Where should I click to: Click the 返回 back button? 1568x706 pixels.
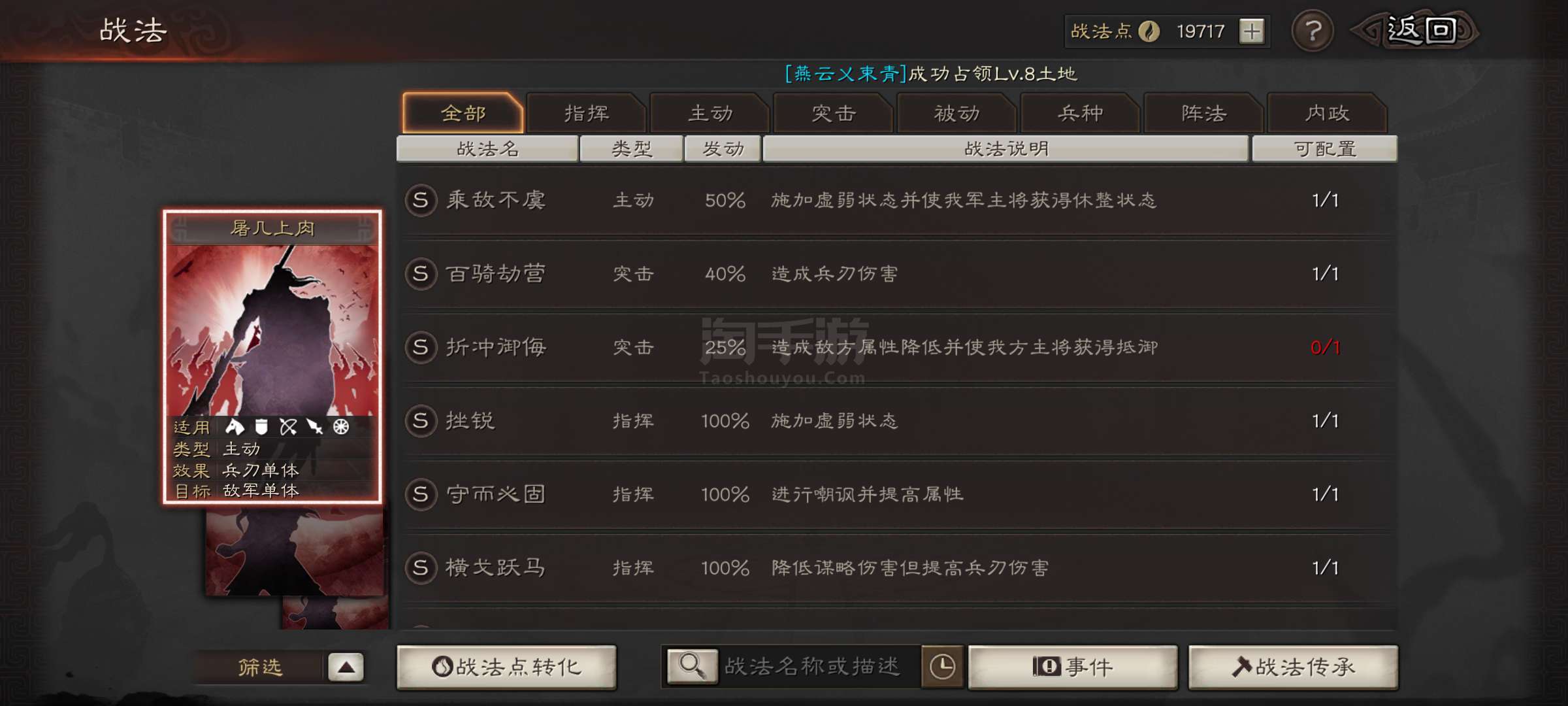pos(1416,31)
